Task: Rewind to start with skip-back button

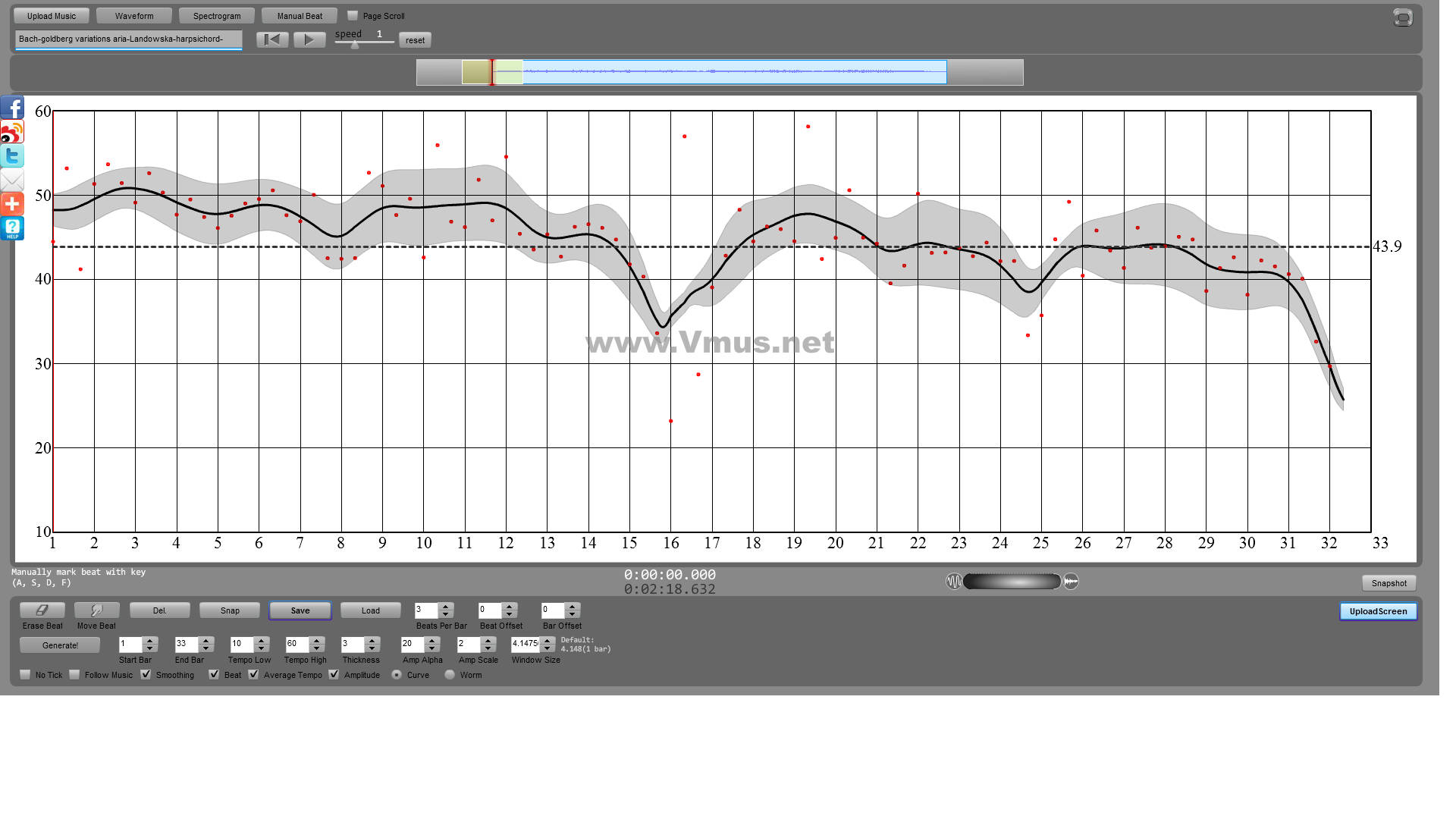Action: tap(272, 39)
